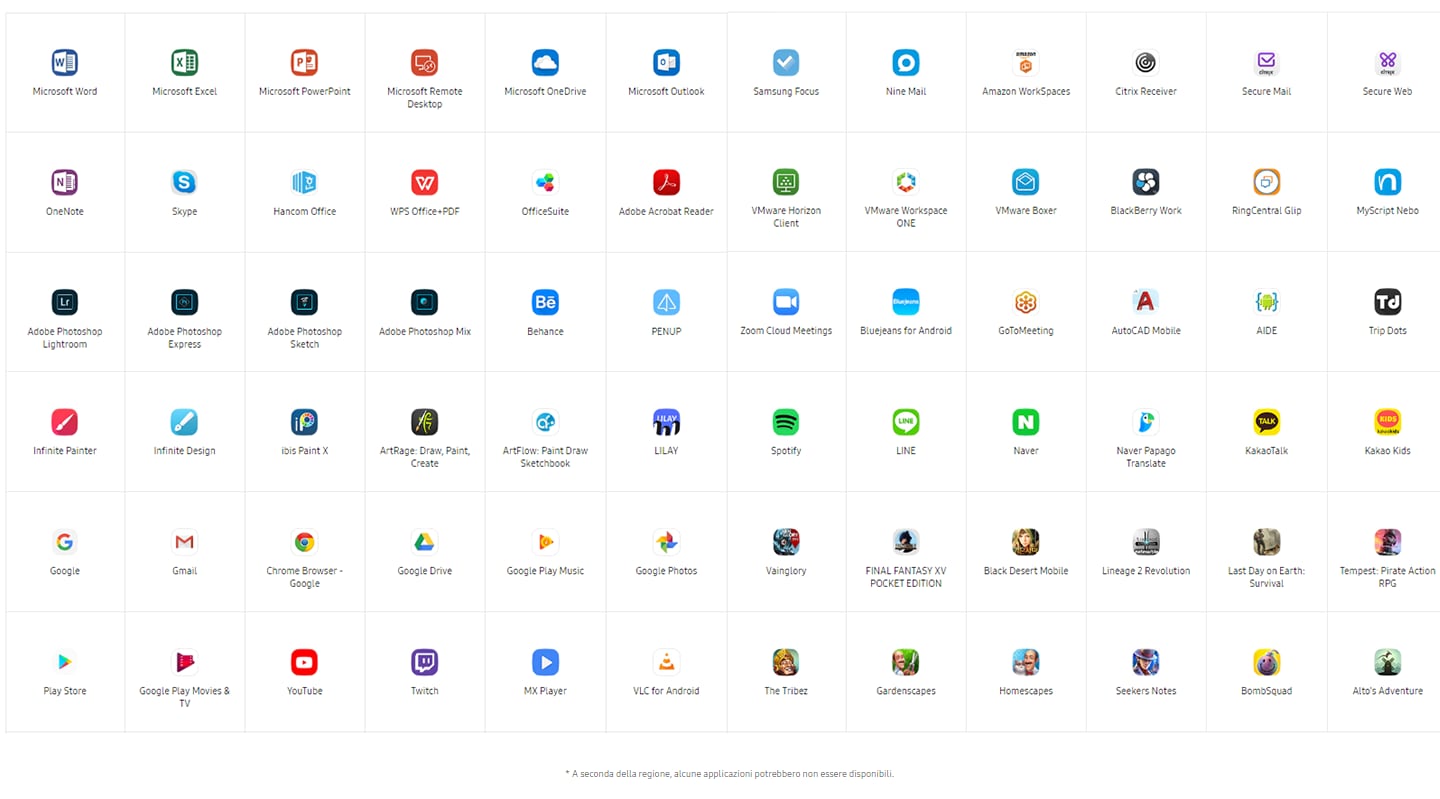This screenshot has height=799, width=1440.
Task: Click the VMware Boxer icon
Action: point(1026,182)
